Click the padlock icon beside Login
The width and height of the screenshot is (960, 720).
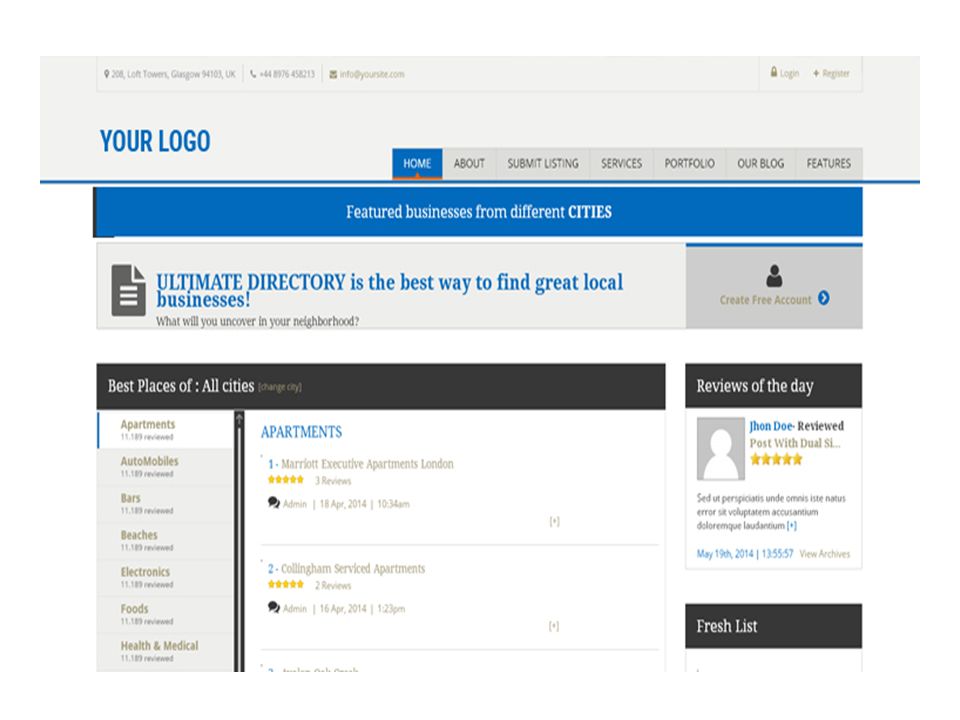(774, 72)
